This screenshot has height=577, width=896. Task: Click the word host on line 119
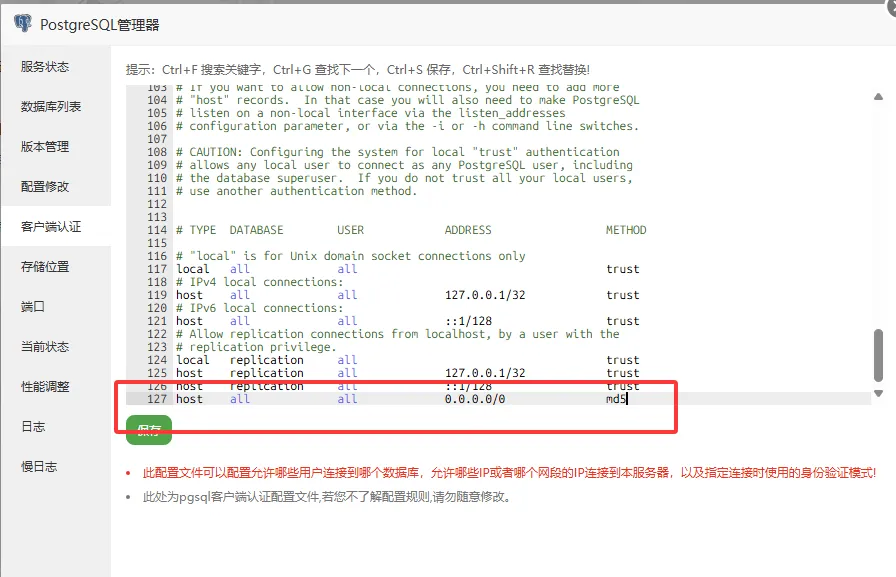(x=189, y=295)
